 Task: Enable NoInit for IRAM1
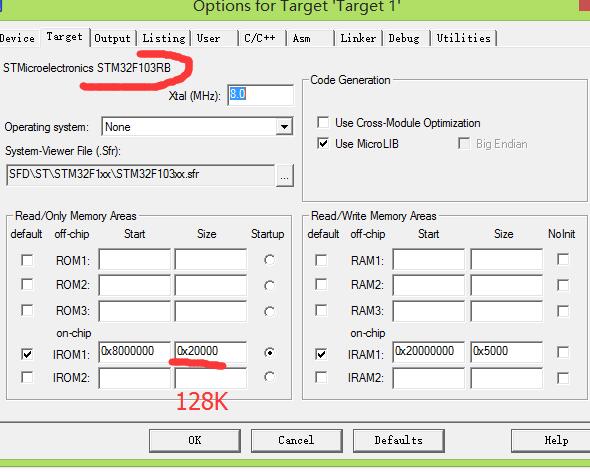(x=563, y=352)
